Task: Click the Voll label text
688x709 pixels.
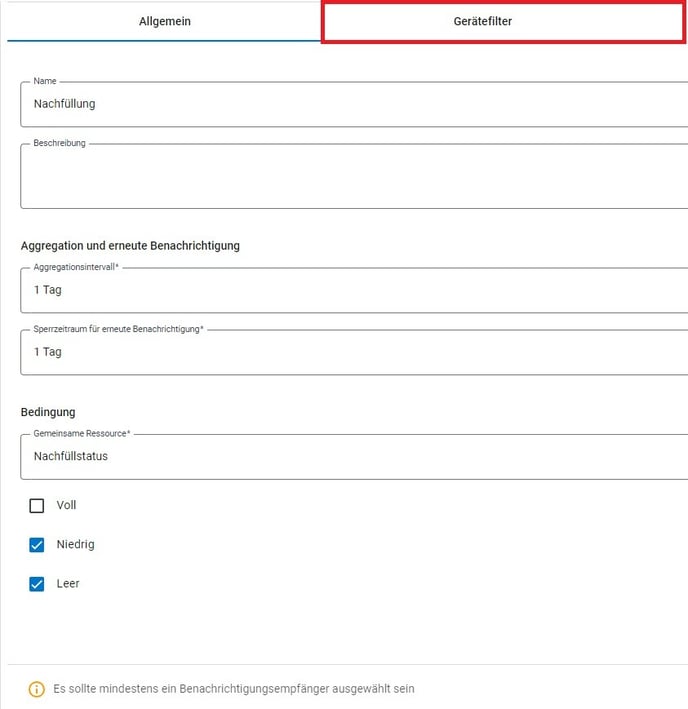Action: click(66, 506)
